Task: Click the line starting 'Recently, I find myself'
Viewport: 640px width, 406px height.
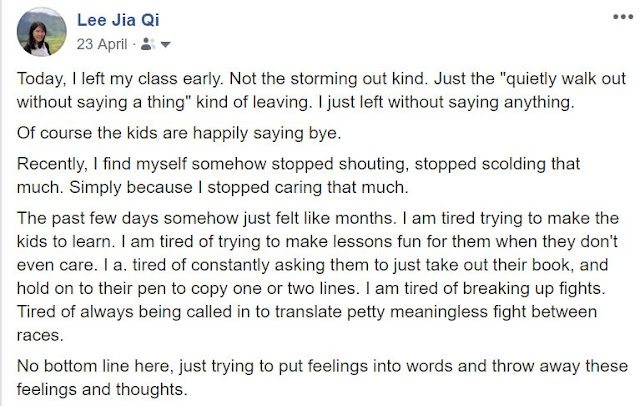Action: (298, 164)
